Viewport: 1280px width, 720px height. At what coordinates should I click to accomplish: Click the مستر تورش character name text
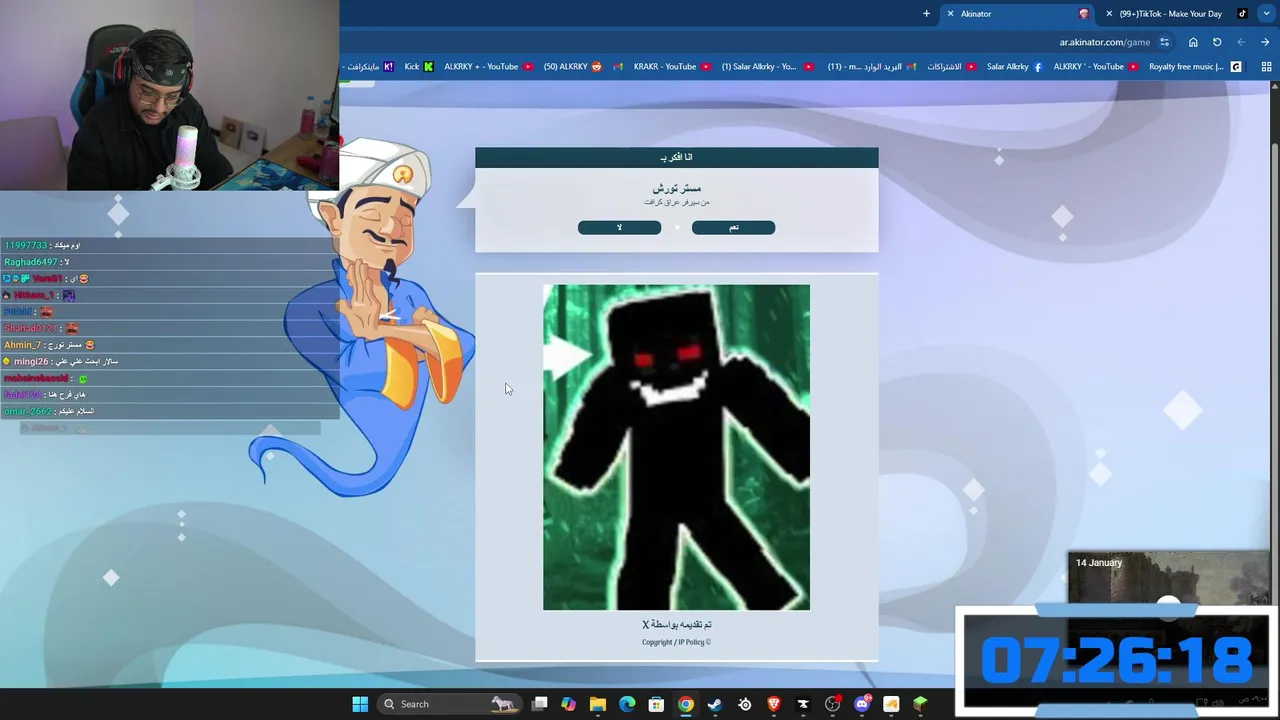677,188
